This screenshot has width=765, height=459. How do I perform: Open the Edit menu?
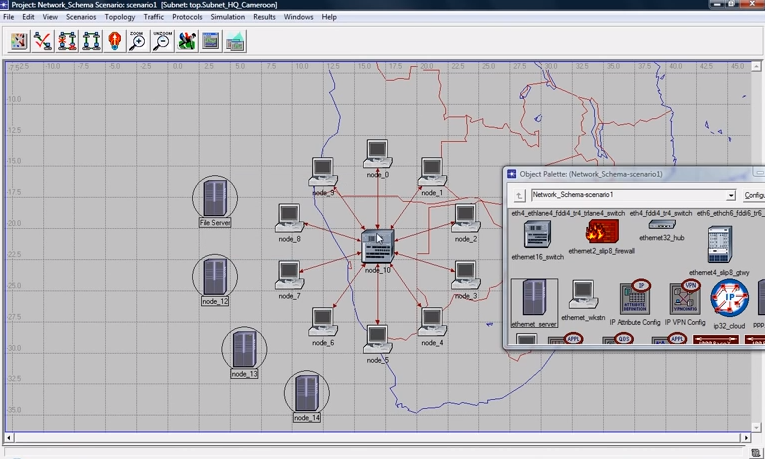tap(28, 17)
